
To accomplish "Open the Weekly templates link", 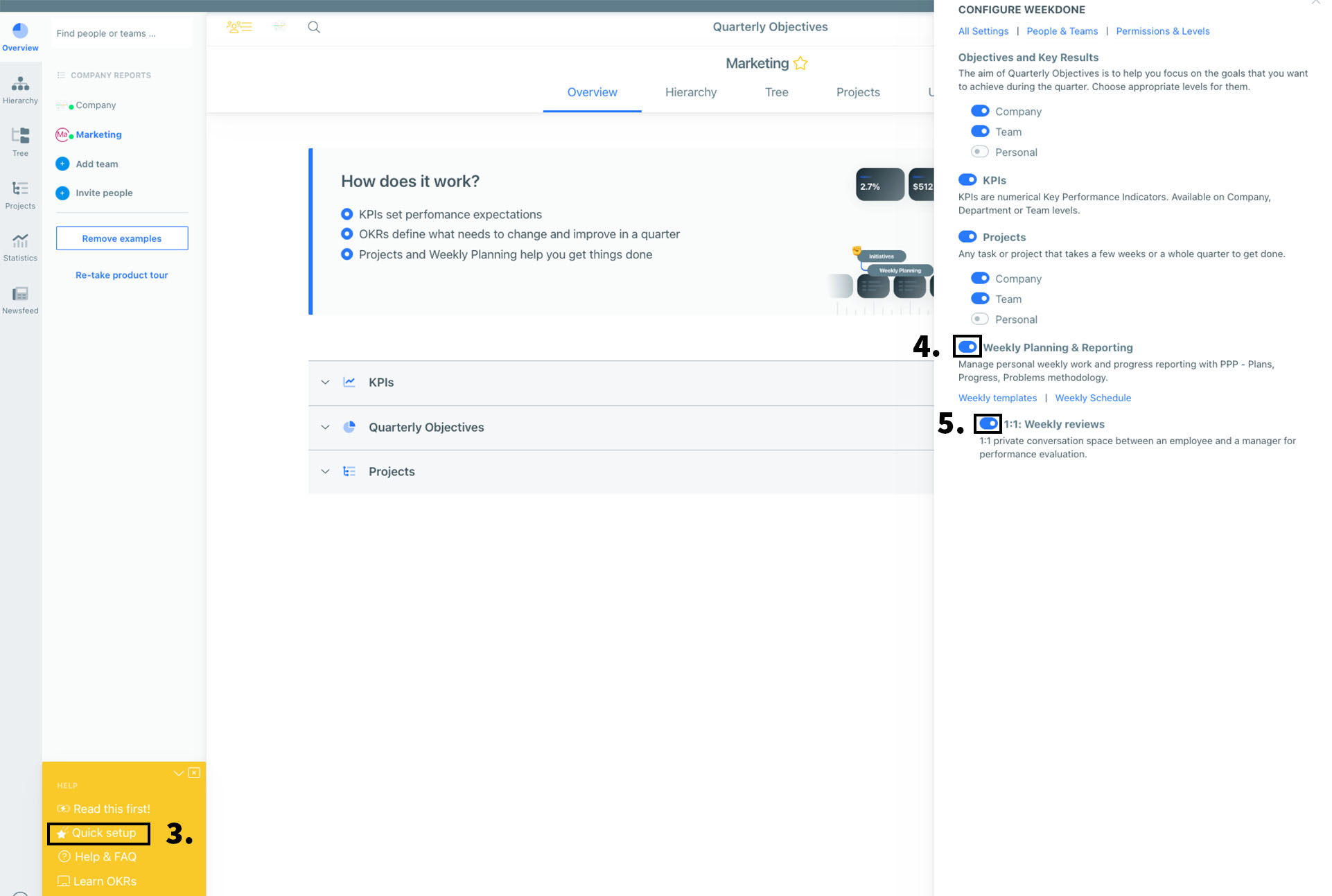I will point(997,398).
